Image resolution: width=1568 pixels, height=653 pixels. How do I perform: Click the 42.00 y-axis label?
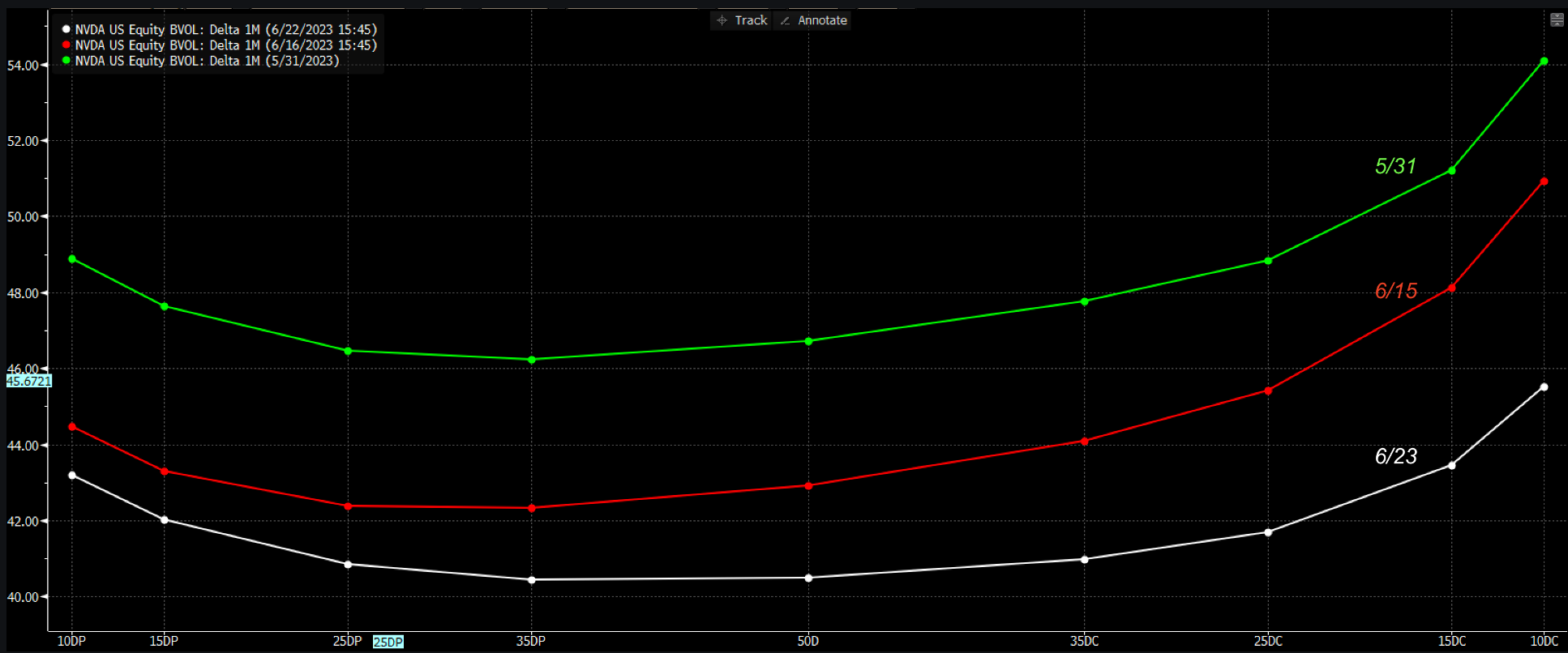pos(23,522)
